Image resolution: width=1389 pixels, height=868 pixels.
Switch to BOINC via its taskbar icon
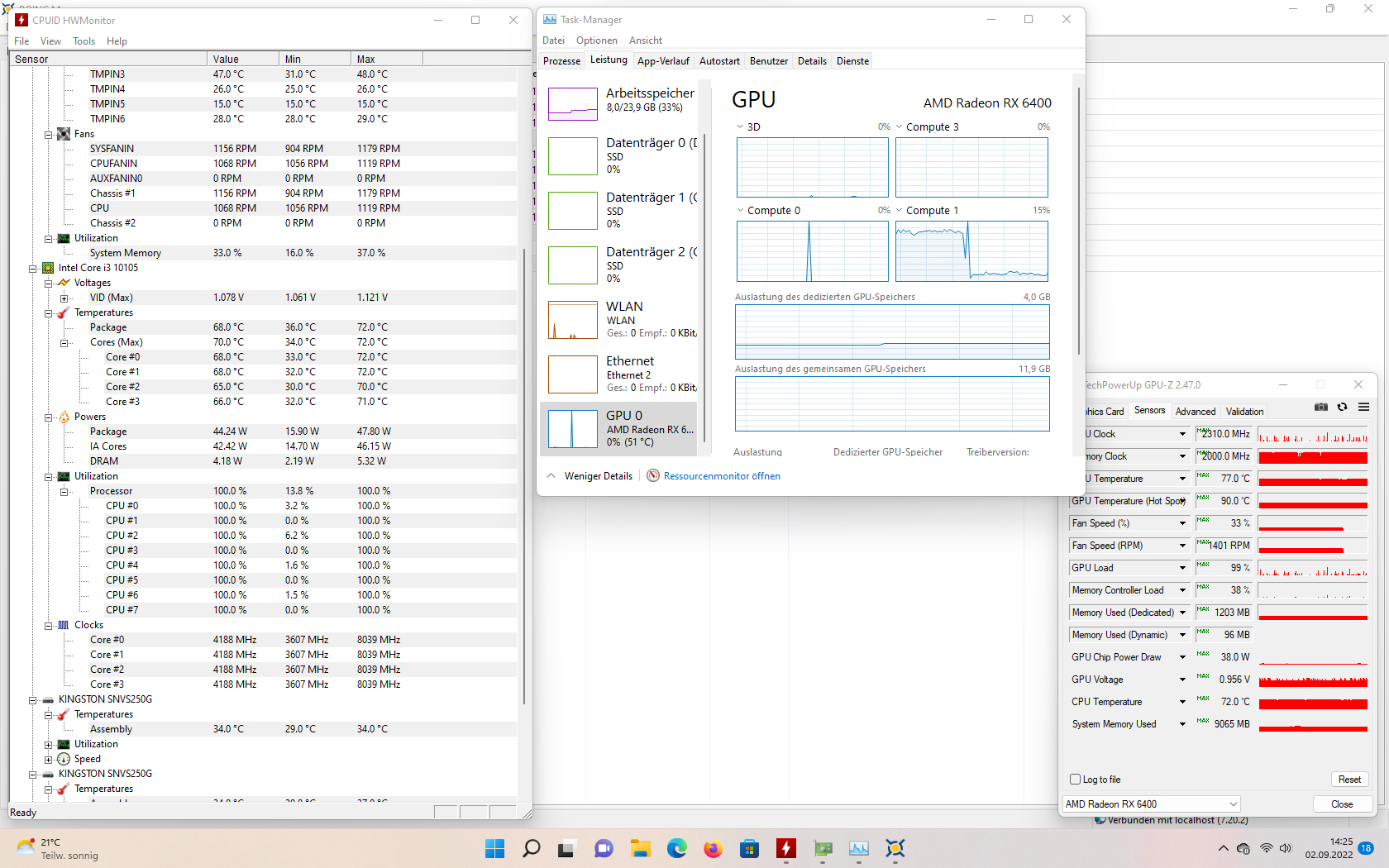click(895, 848)
